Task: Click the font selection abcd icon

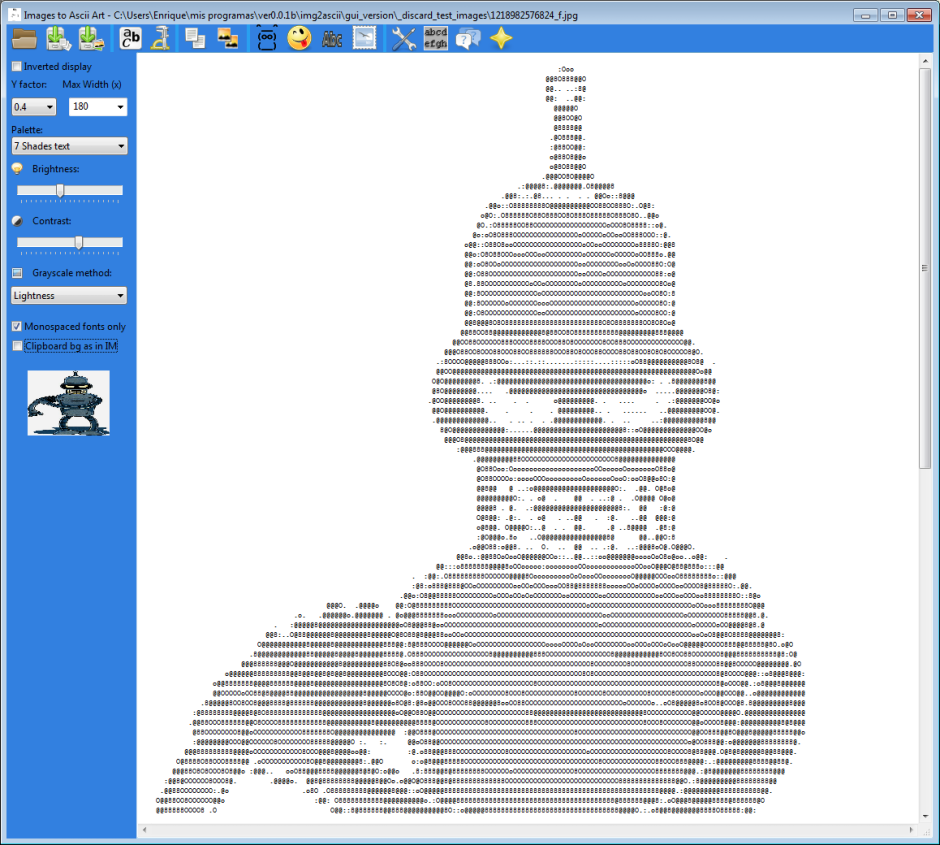Action: (x=436, y=38)
